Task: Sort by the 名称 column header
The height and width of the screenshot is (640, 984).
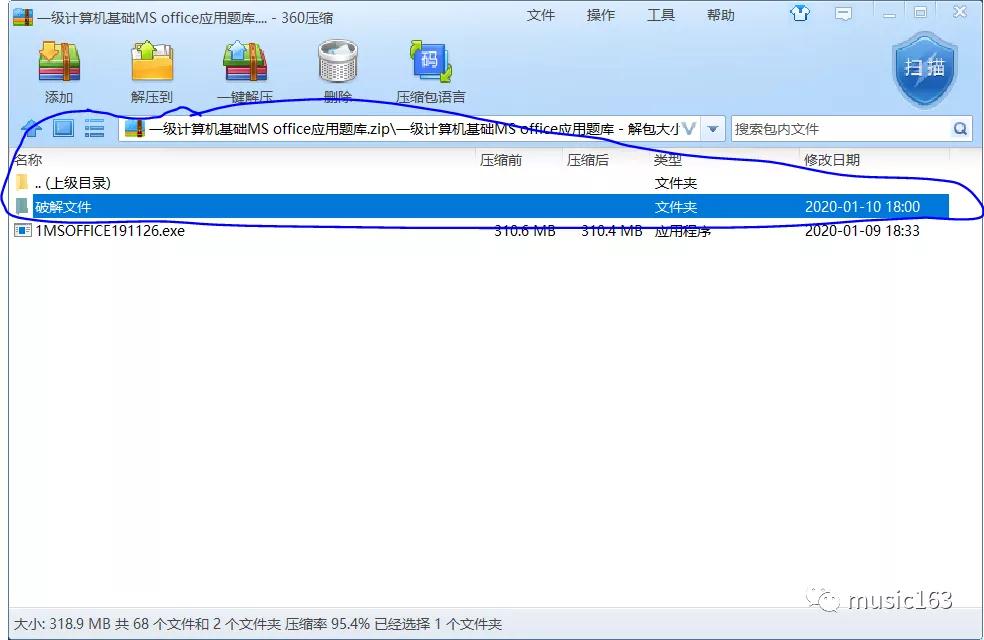Action: click(x=28, y=160)
